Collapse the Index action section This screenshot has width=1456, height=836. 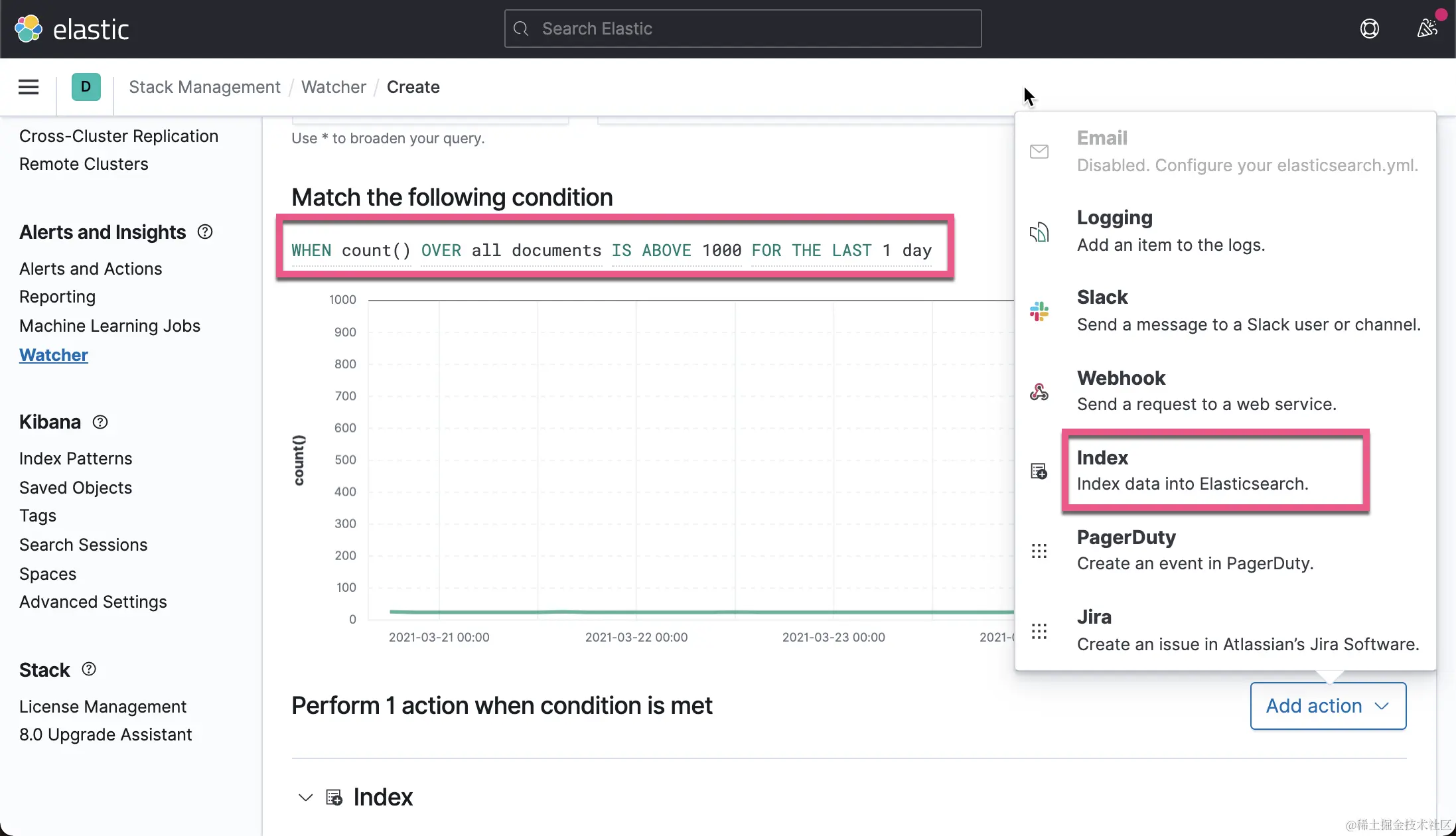pos(305,797)
